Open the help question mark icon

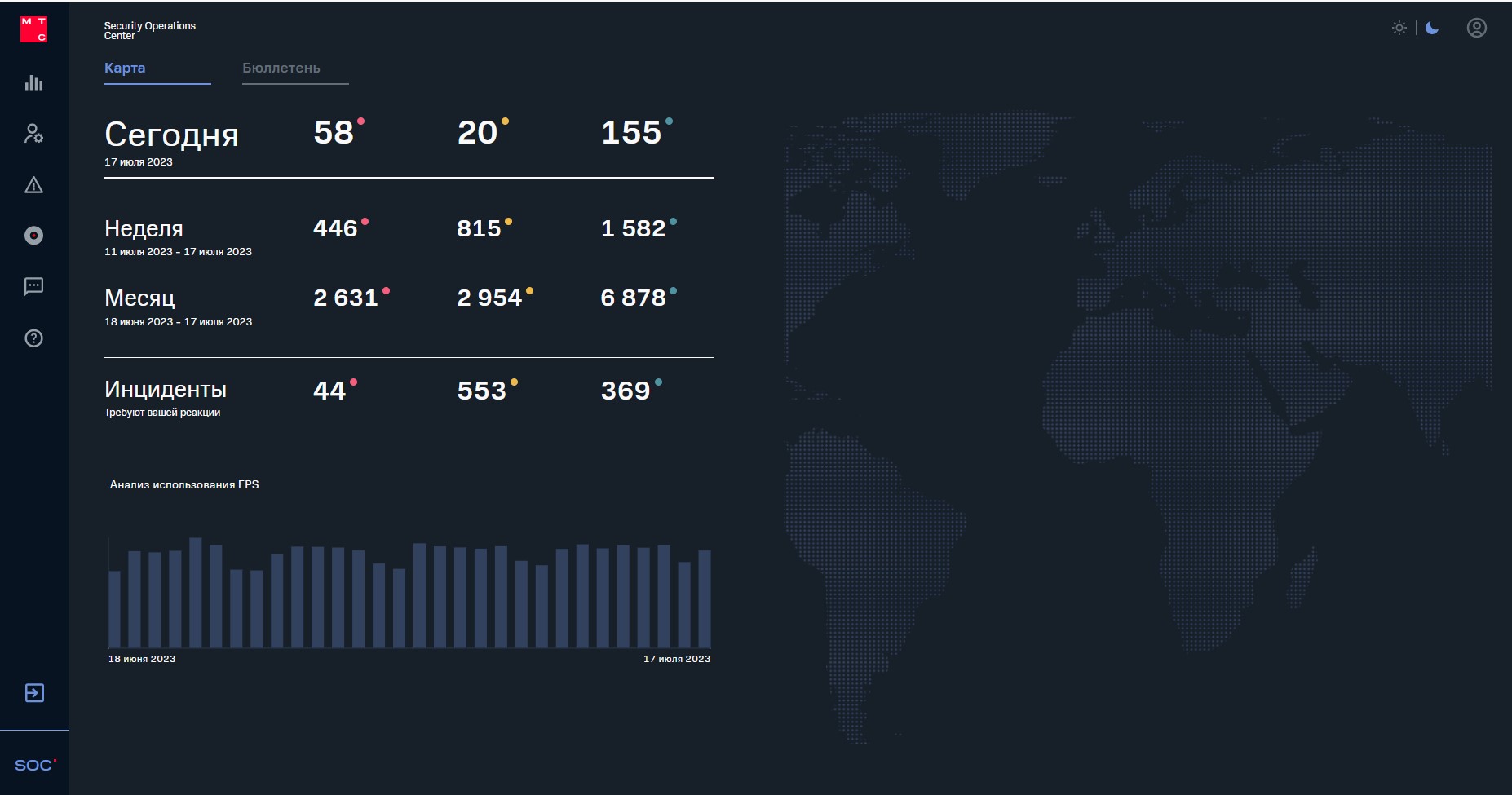point(33,338)
